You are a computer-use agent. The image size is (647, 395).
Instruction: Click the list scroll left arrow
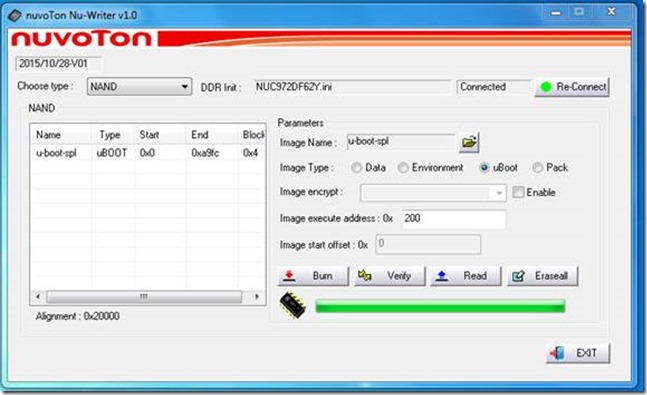(x=38, y=297)
